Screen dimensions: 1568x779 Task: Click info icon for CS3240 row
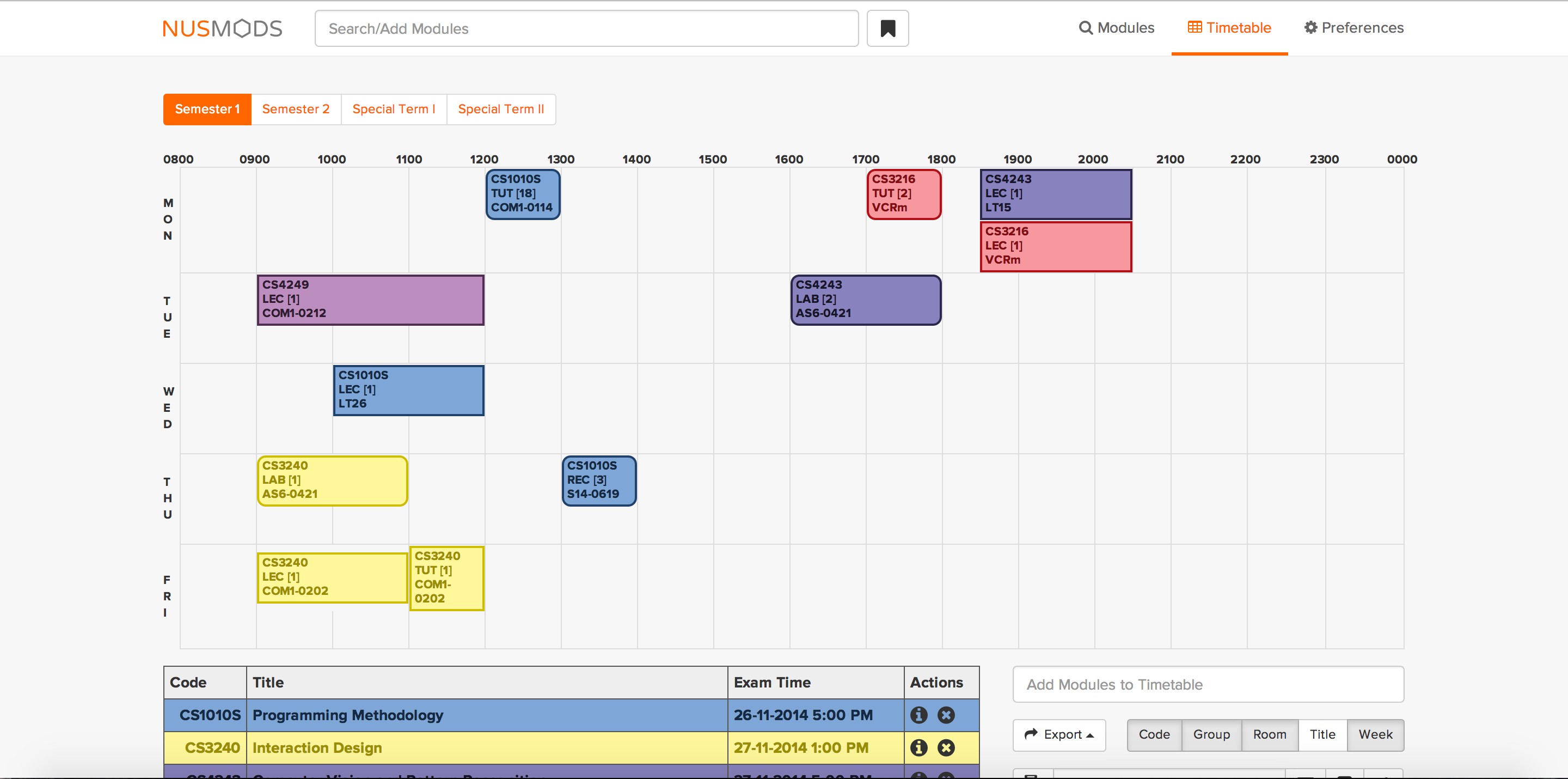tap(917, 747)
